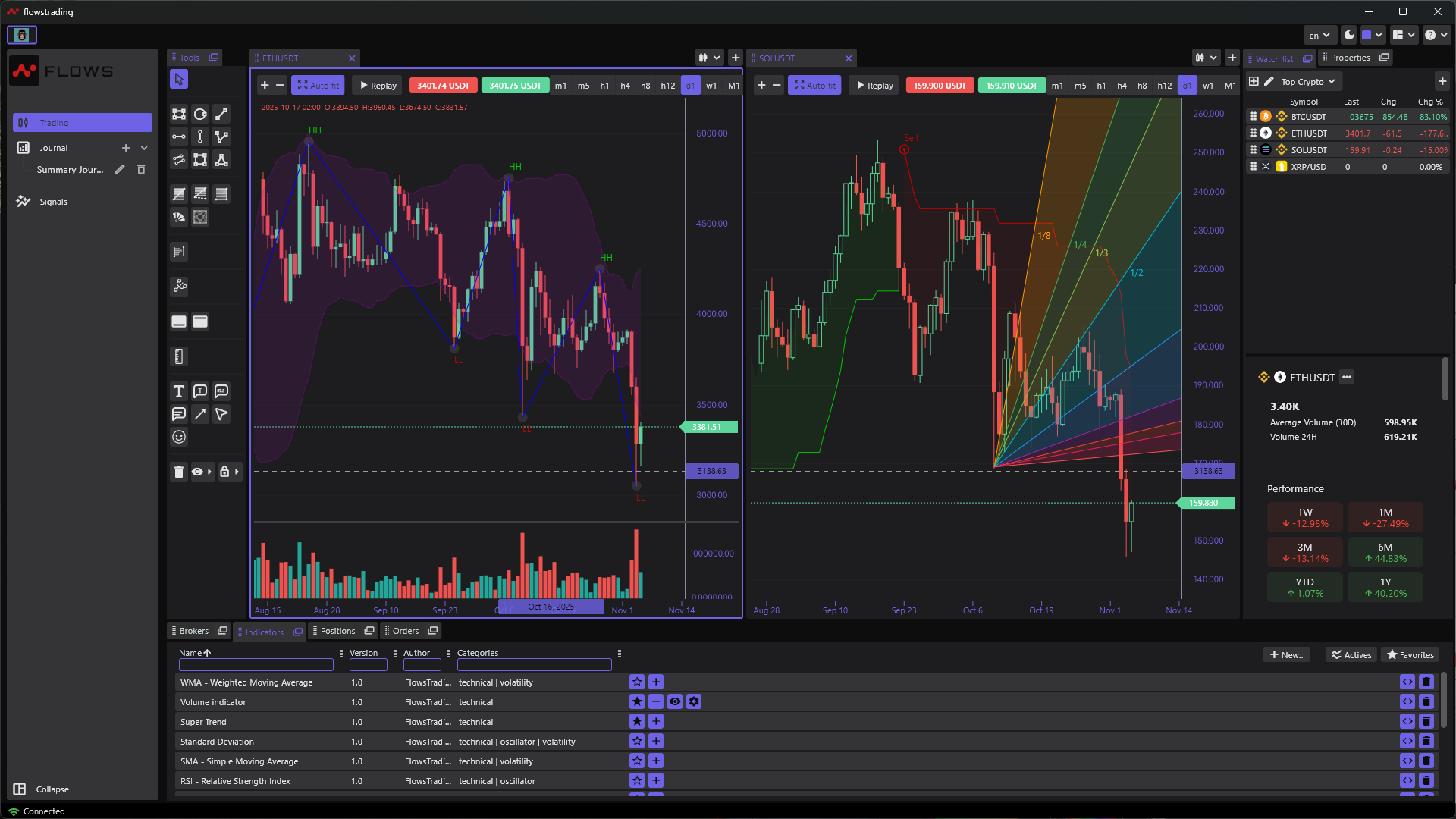The width and height of the screenshot is (1456, 819).
Task: Pick the Gann fan drawing tool
Action: (179, 217)
